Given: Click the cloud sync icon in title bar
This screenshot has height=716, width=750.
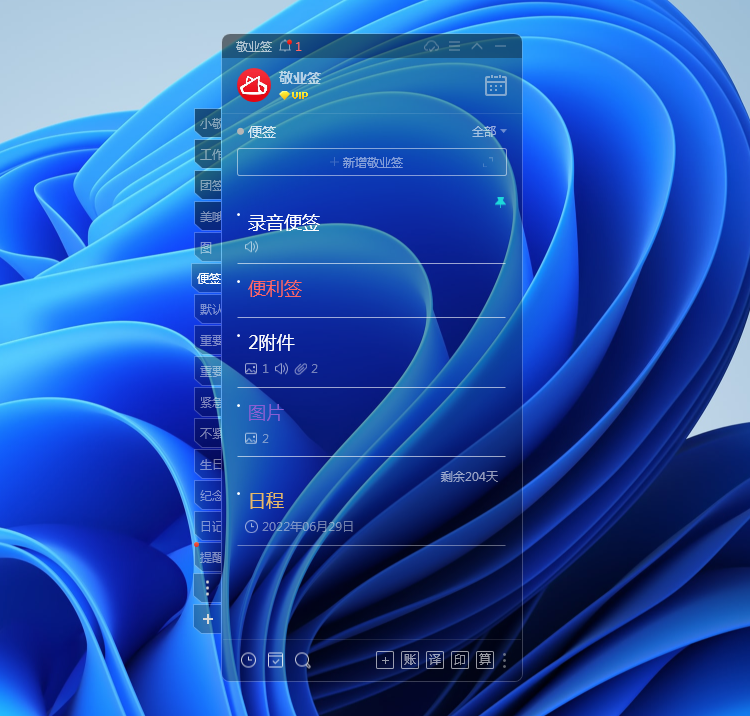Looking at the screenshot, I should 431,46.
